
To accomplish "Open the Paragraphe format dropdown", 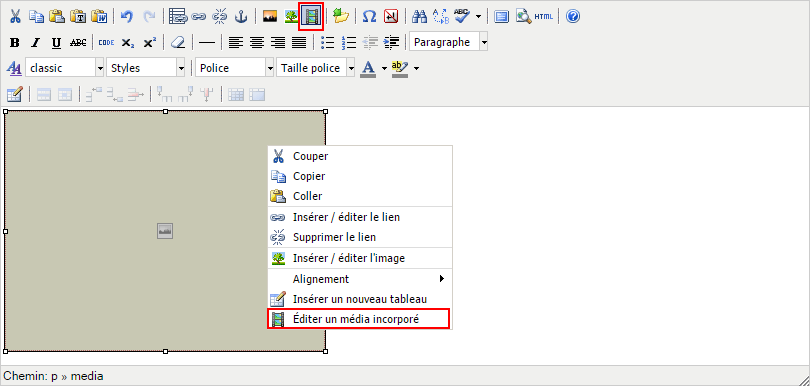I will click(448, 42).
